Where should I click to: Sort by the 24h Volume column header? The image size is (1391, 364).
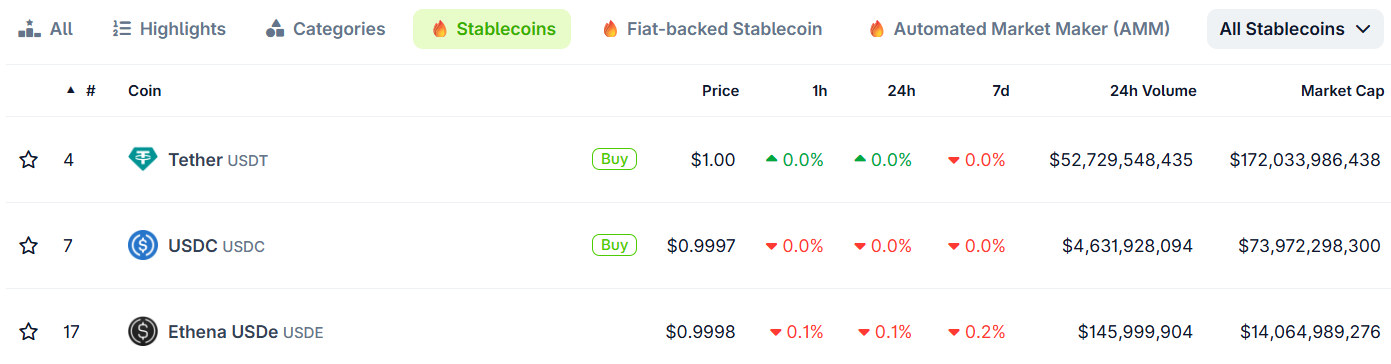click(x=1153, y=91)
